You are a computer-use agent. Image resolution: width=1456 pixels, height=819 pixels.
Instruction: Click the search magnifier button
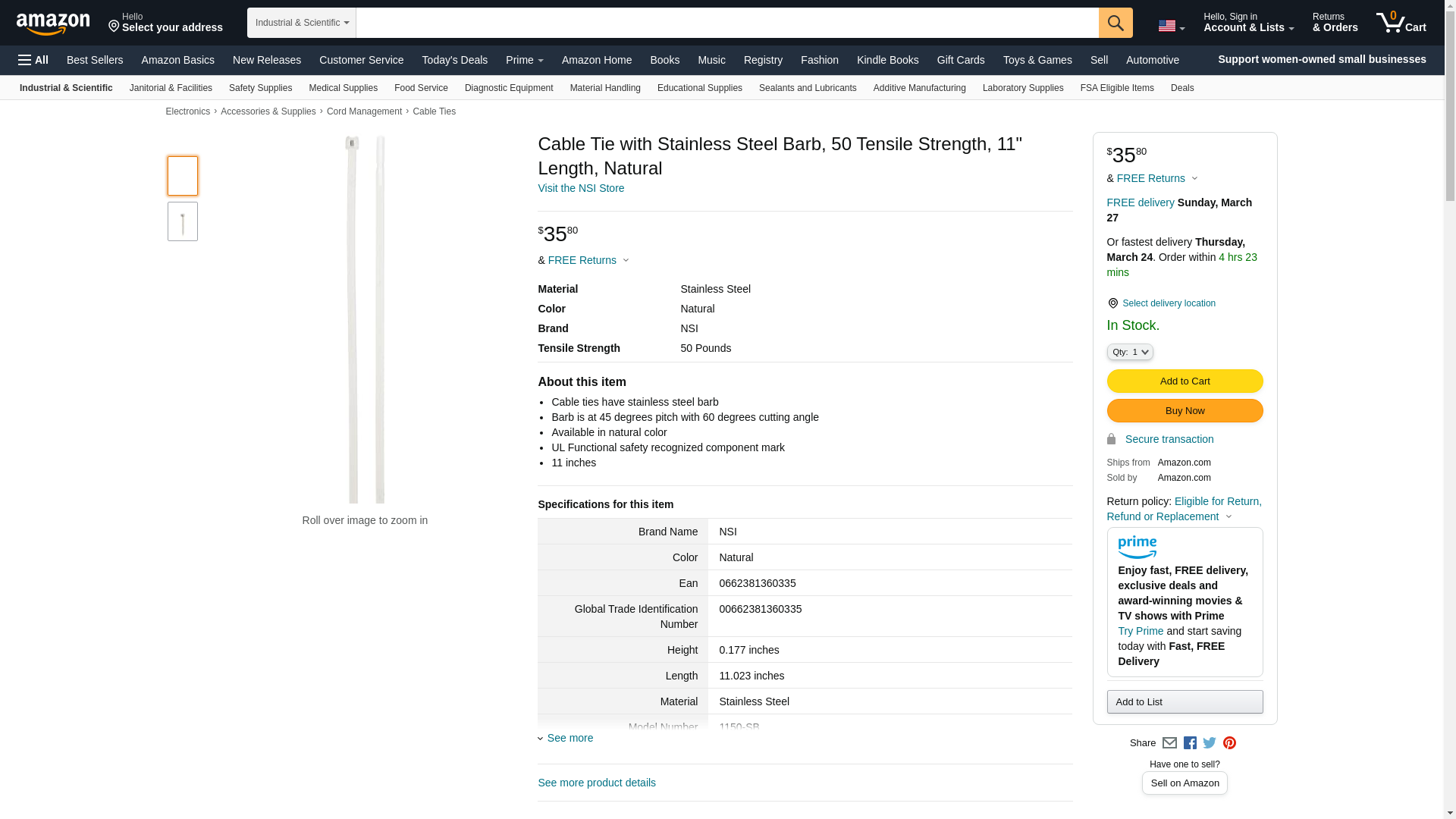[1116, 23]
